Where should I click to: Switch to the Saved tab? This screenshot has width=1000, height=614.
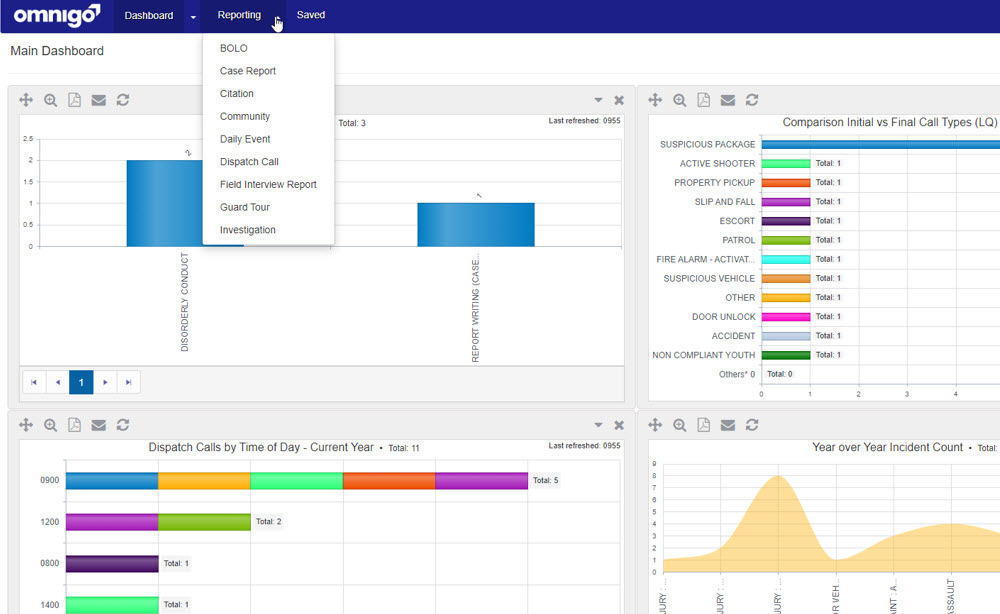coord(310,15)
